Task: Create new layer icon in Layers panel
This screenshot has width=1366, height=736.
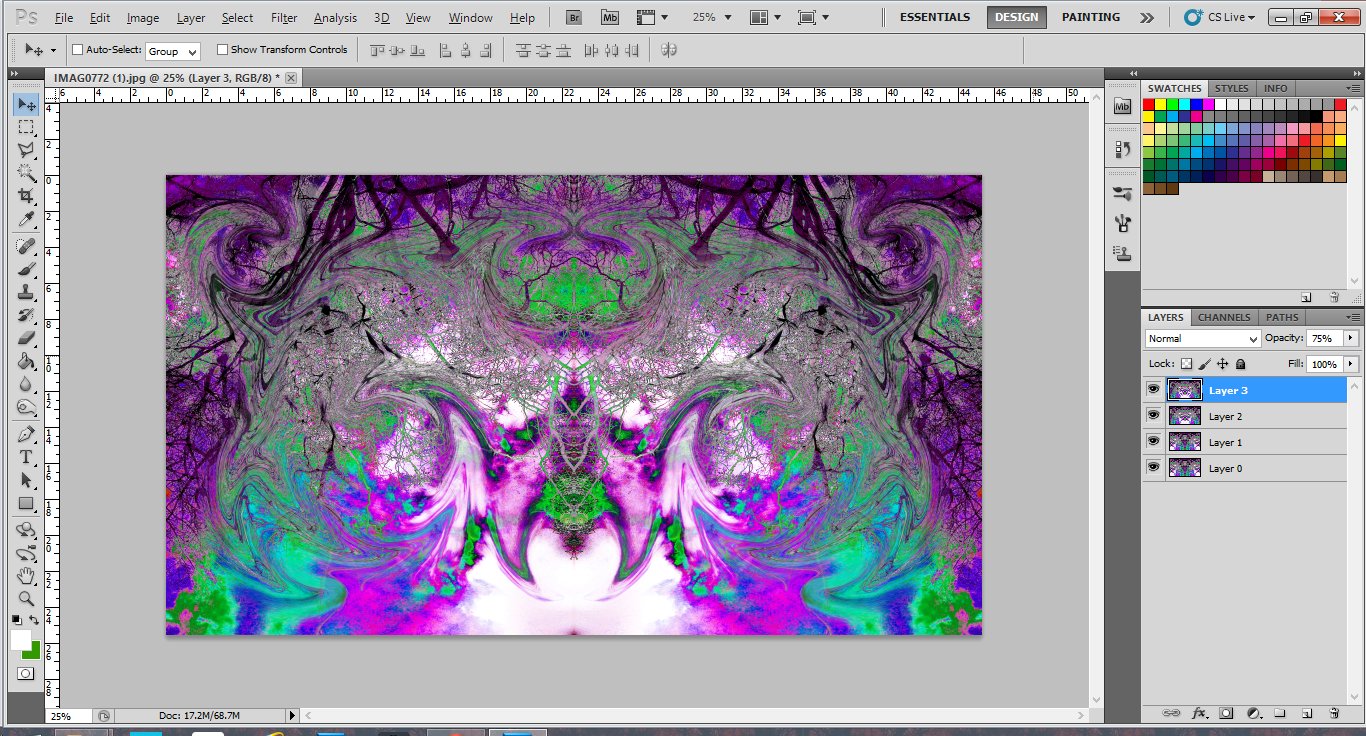Action: click(1306, 713)
